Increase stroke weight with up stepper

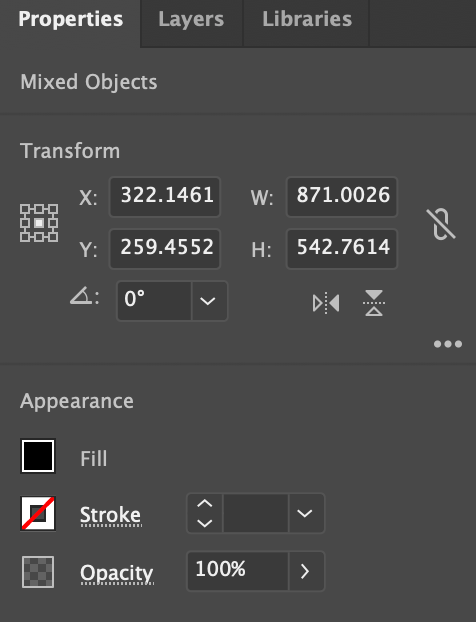tap(205, 504)
